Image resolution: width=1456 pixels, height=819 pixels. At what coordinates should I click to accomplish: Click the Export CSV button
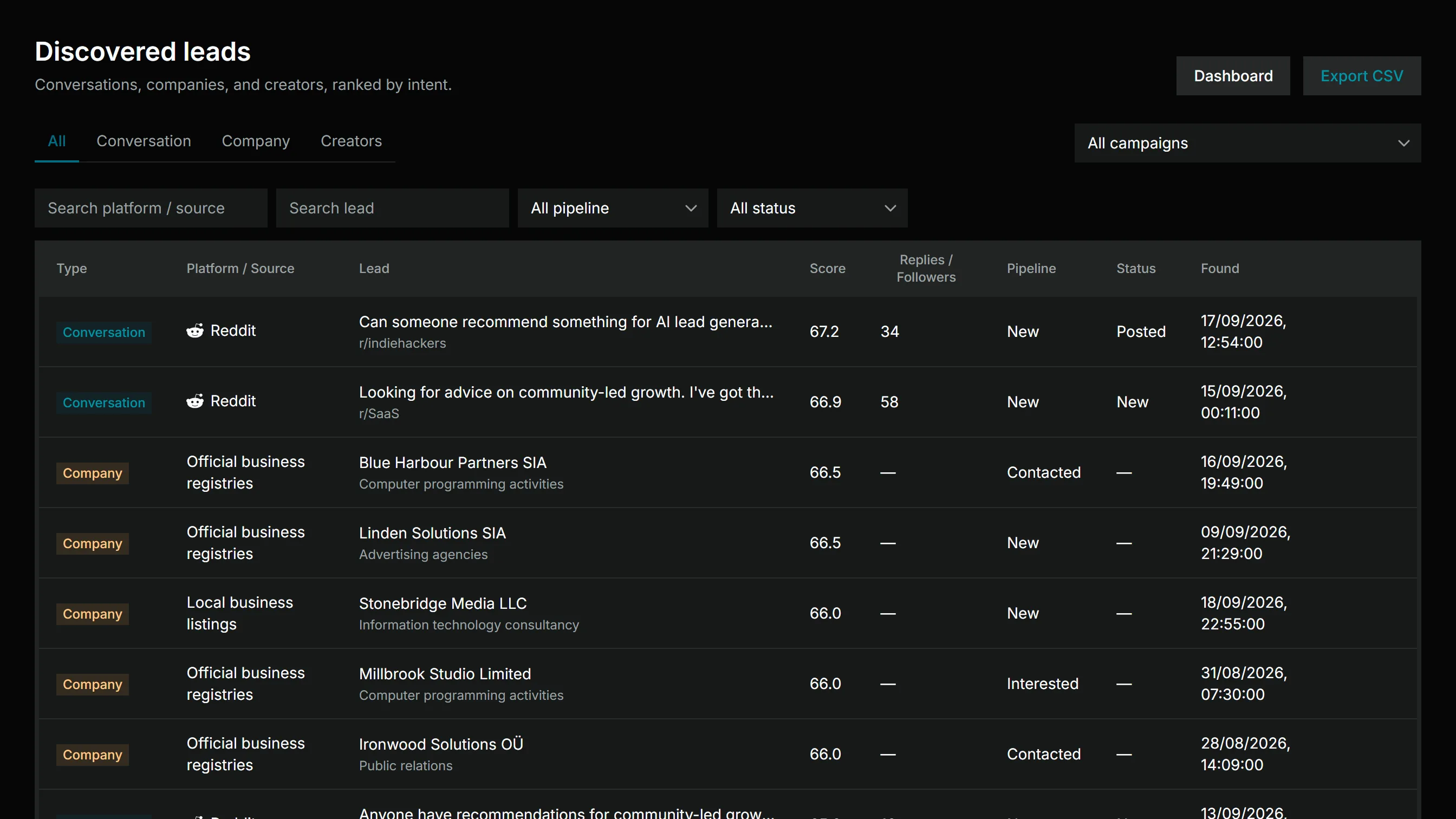1362,76
